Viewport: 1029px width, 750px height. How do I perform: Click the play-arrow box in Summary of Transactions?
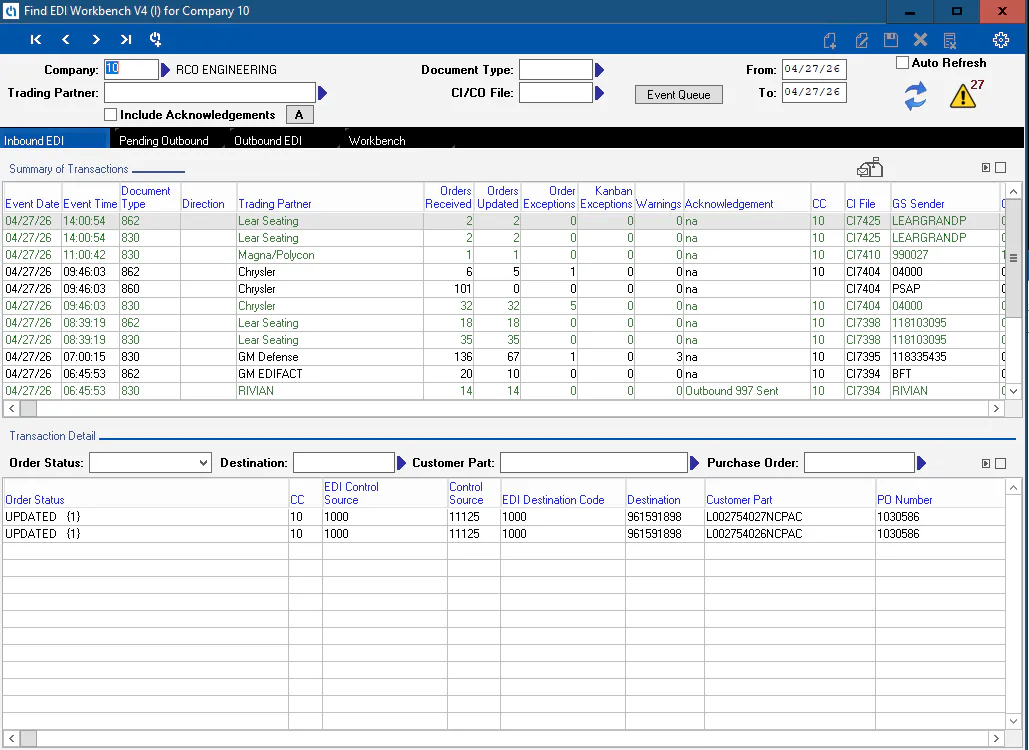coord(986,168)
